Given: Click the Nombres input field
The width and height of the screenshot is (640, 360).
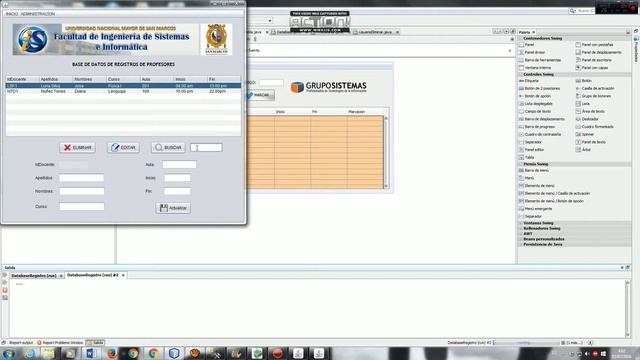Looking at the screenshot, I should (82, 191).
